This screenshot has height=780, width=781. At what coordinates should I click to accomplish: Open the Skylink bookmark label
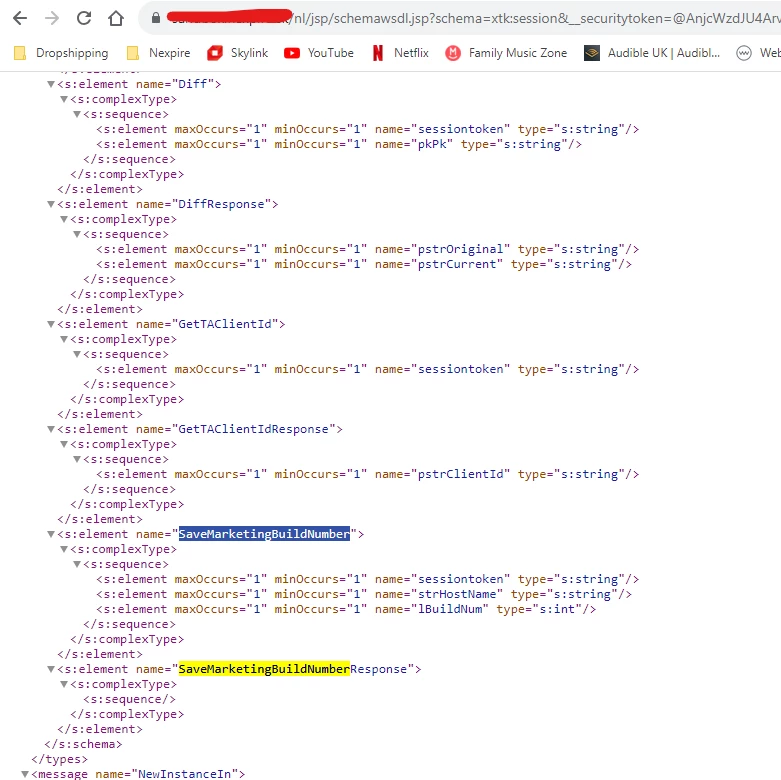pos(249,53)
